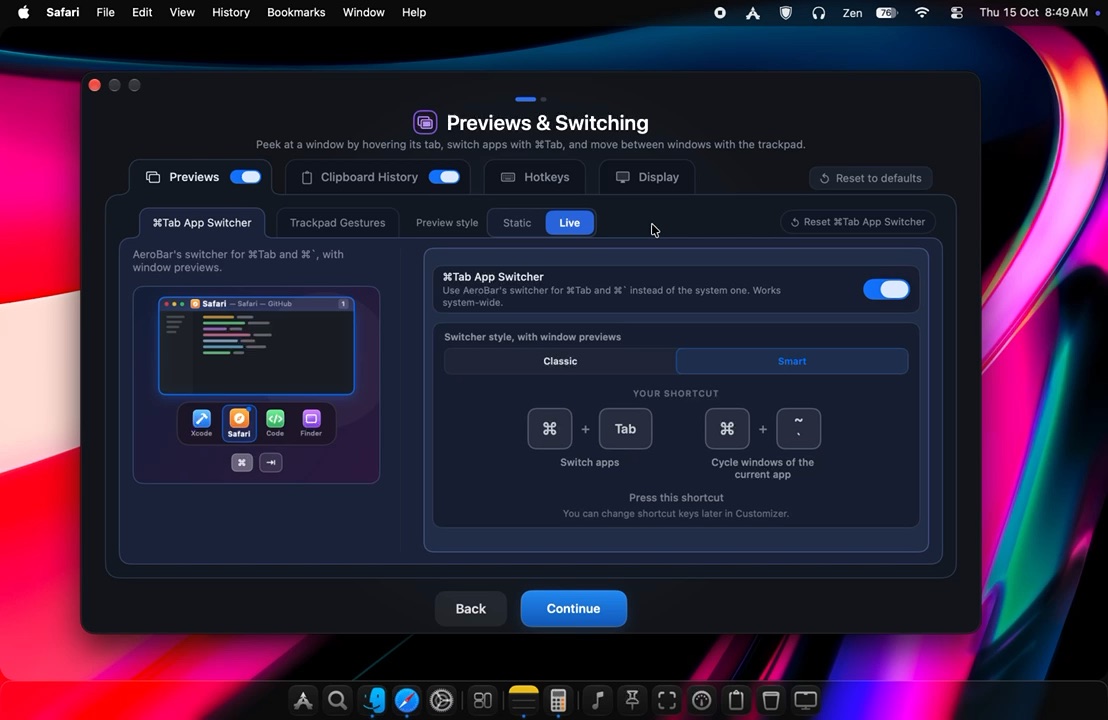Click the Safari window preview thumbnail

pyautogui.click(x=256, y=346)
